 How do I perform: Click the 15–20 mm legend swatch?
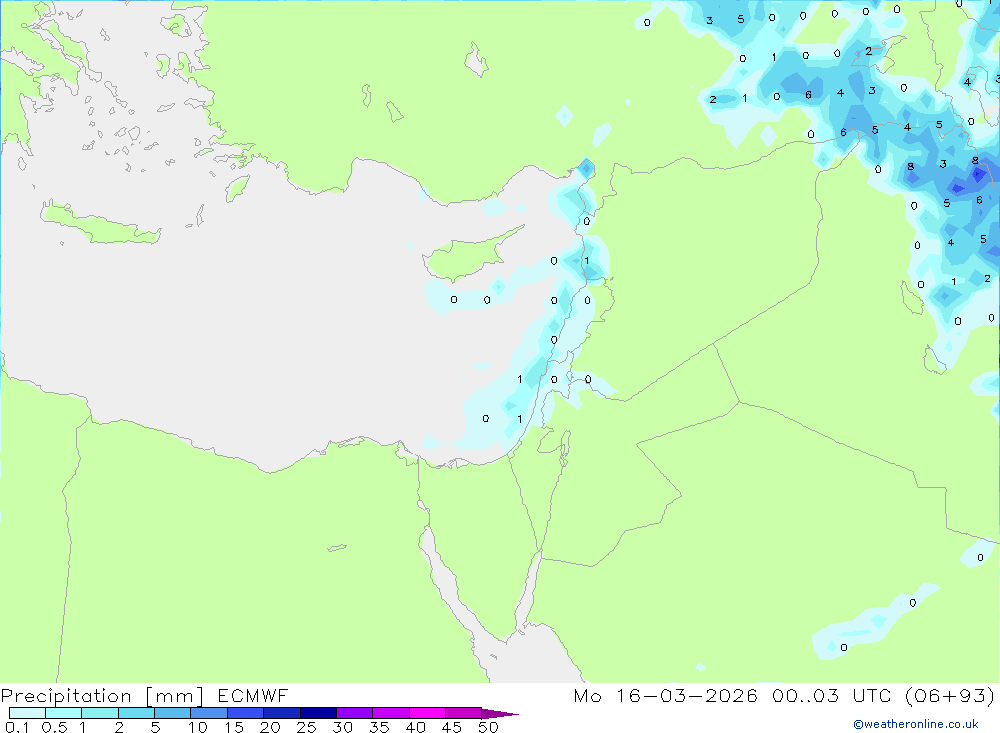click(246, 713)
